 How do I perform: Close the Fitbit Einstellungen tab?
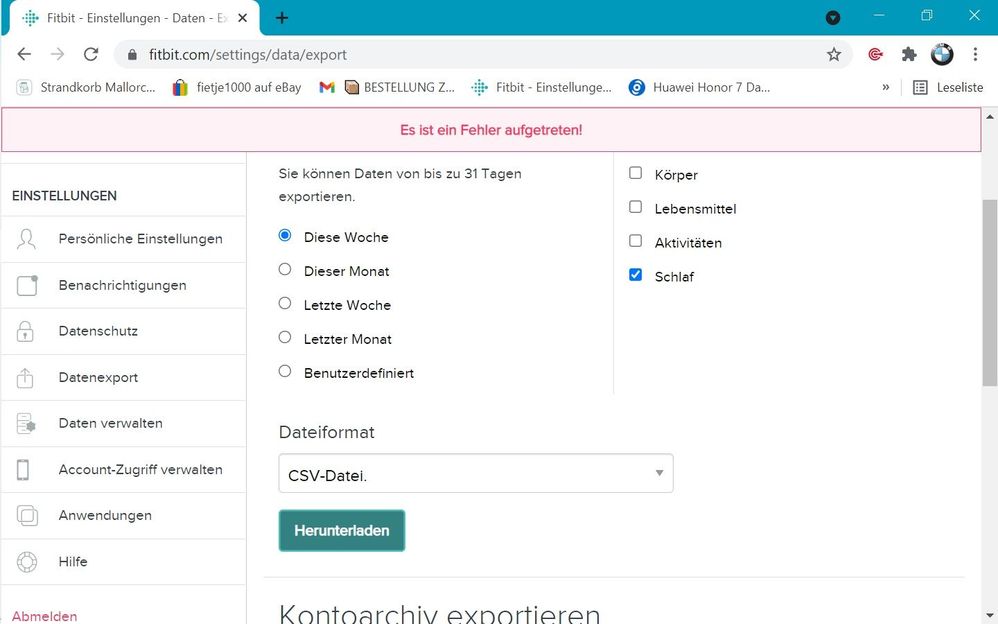coord(242,18)
